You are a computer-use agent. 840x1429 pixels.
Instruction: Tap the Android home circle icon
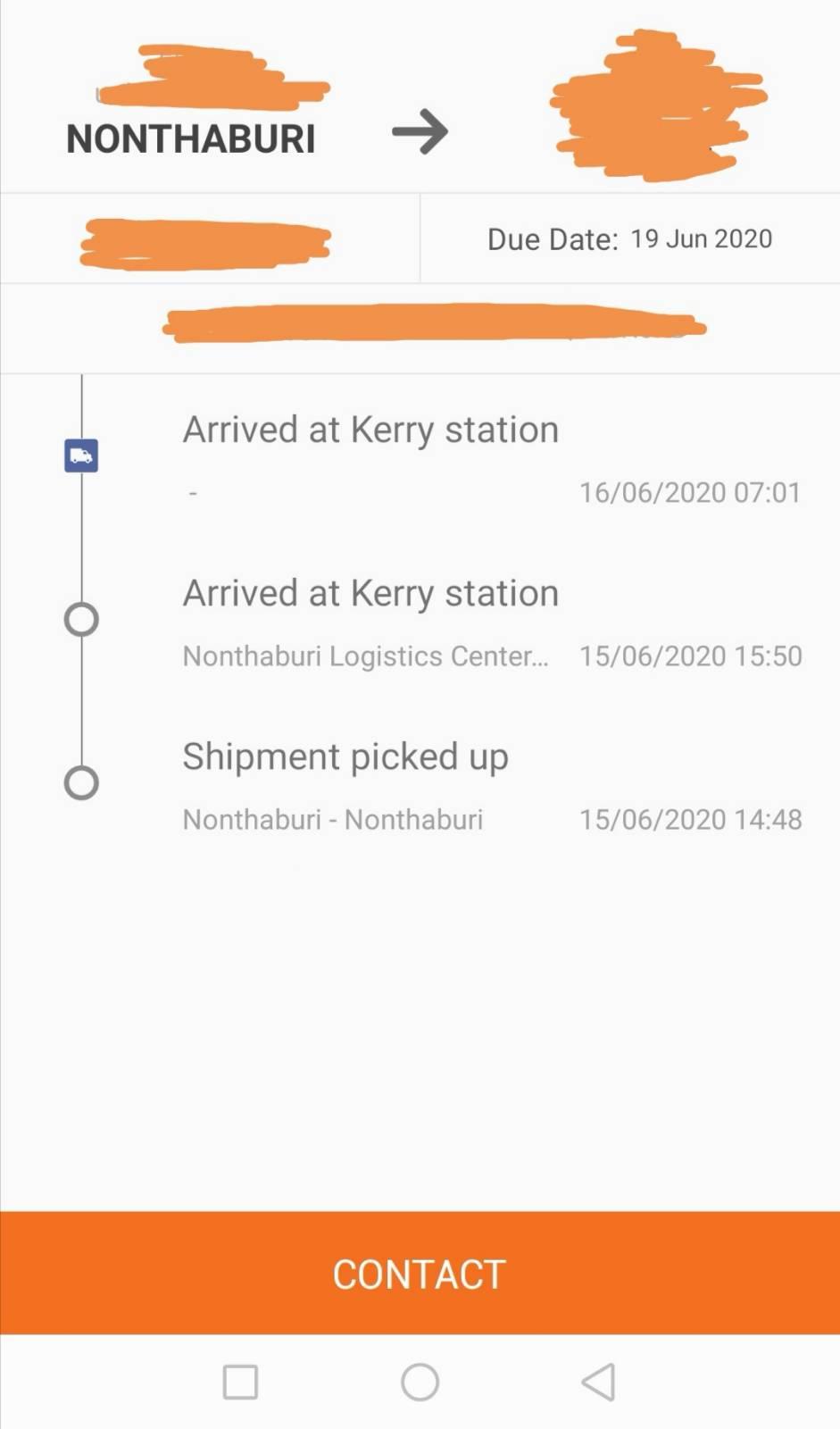(420, 1382)
